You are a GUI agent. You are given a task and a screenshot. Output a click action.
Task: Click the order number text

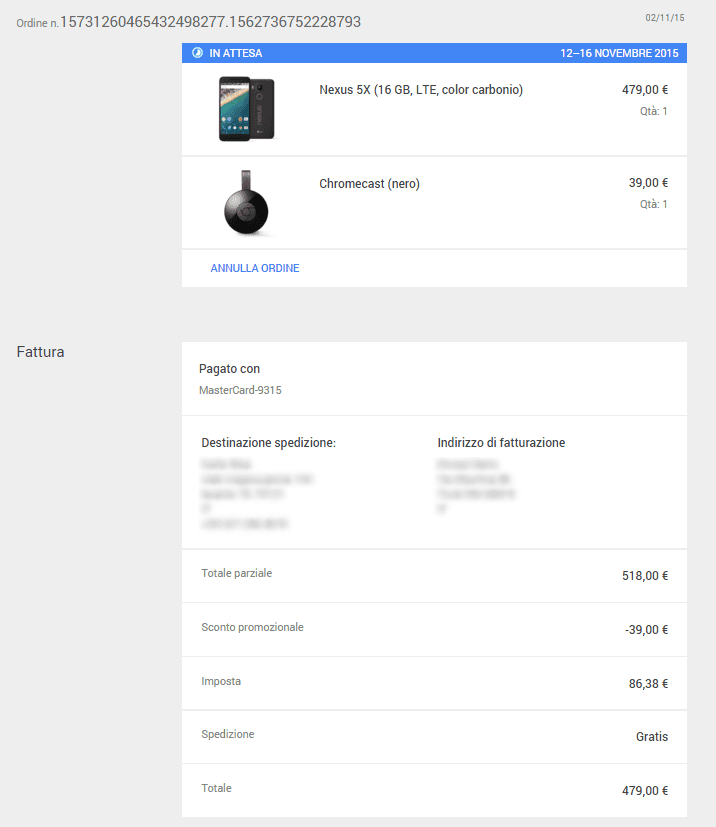point(210,22)
